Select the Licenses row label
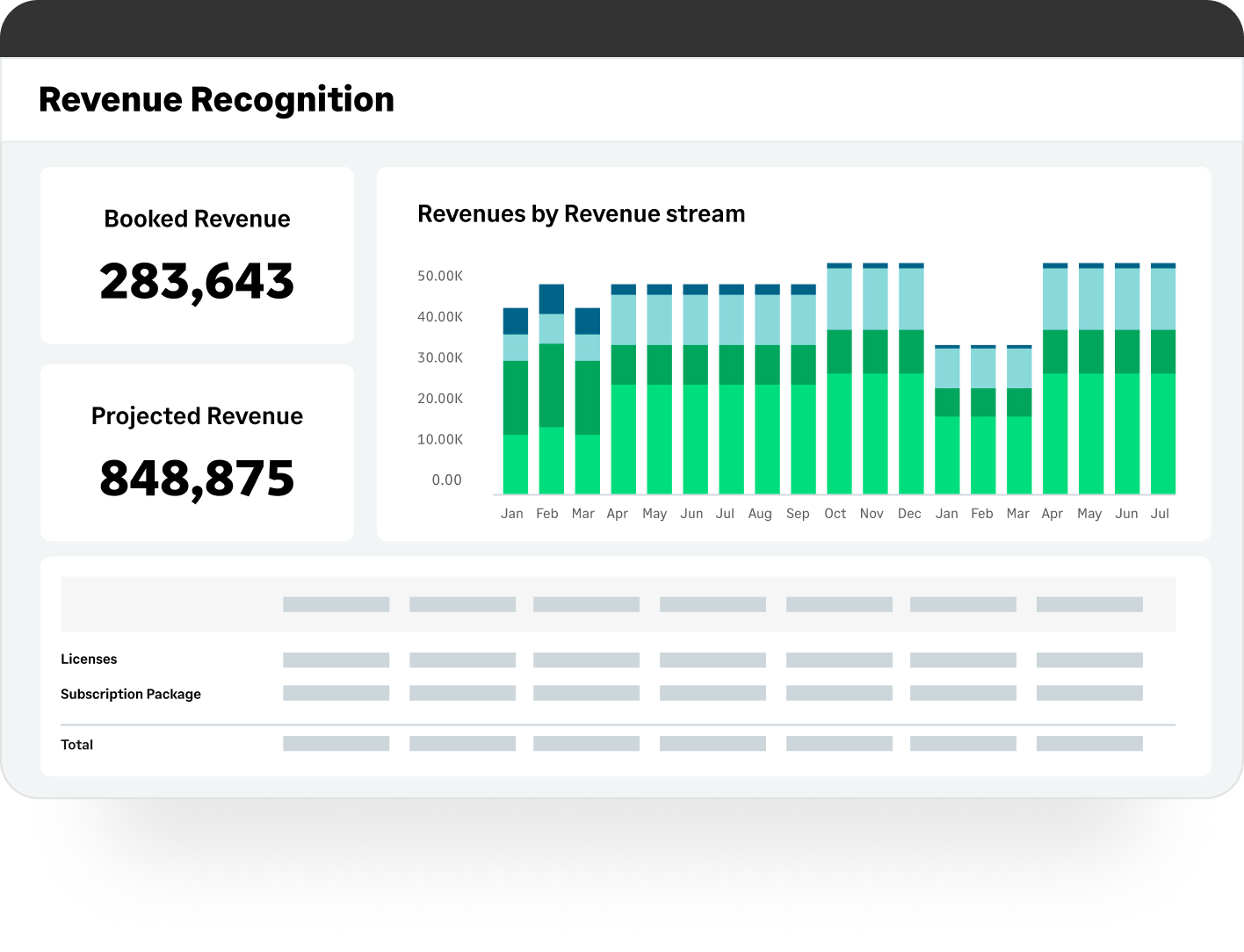Screen dimensions: 1244x952 click(89, 660)
